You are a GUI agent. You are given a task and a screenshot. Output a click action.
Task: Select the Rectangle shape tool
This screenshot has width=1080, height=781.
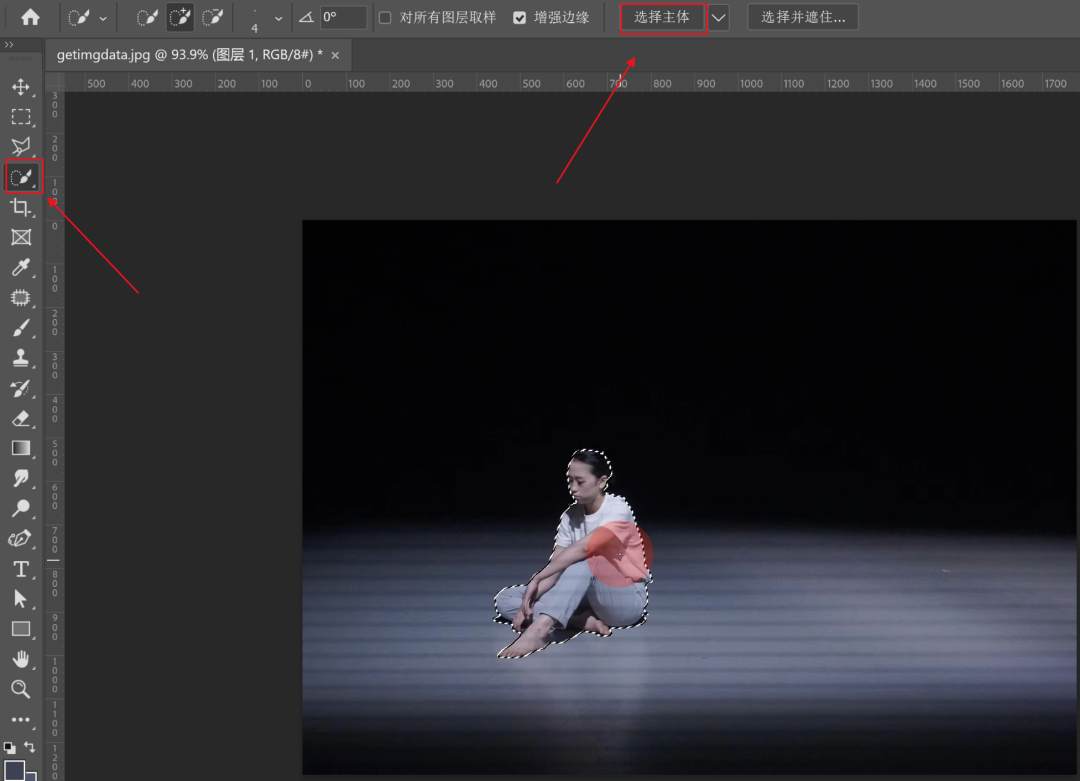tap(21, 629)
